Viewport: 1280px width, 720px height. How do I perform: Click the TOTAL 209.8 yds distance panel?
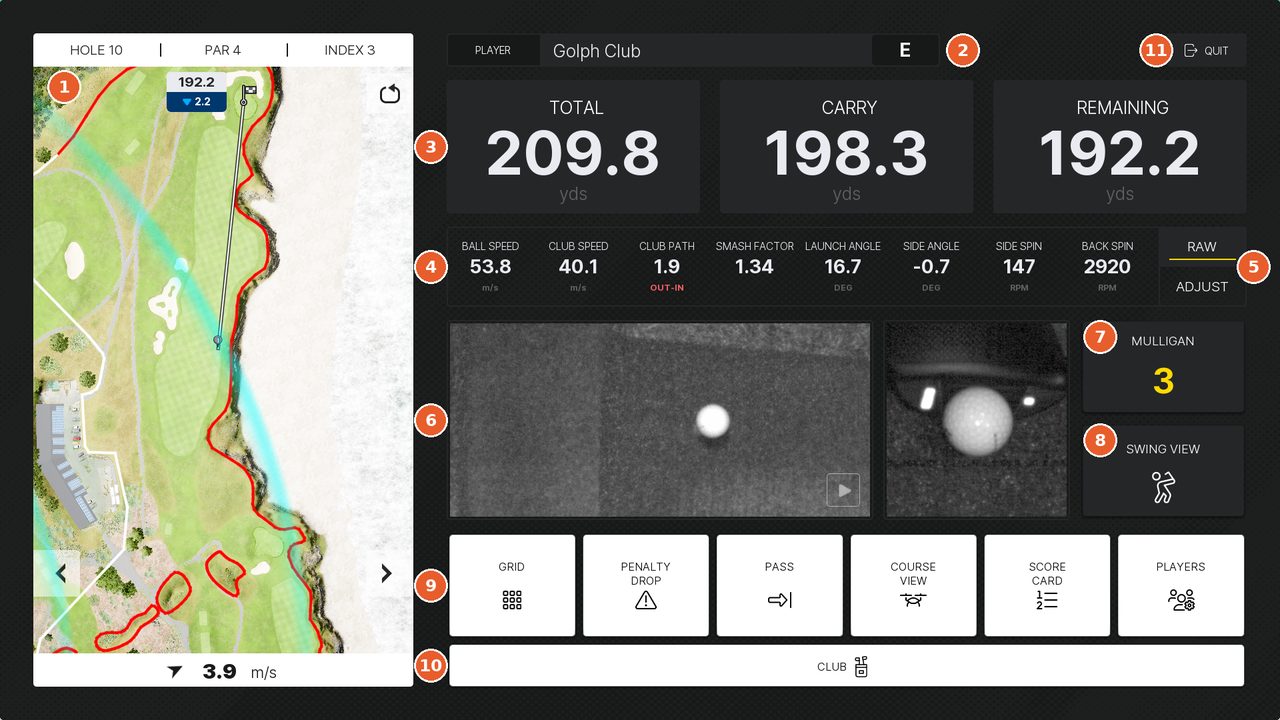[x=573, y=147]
